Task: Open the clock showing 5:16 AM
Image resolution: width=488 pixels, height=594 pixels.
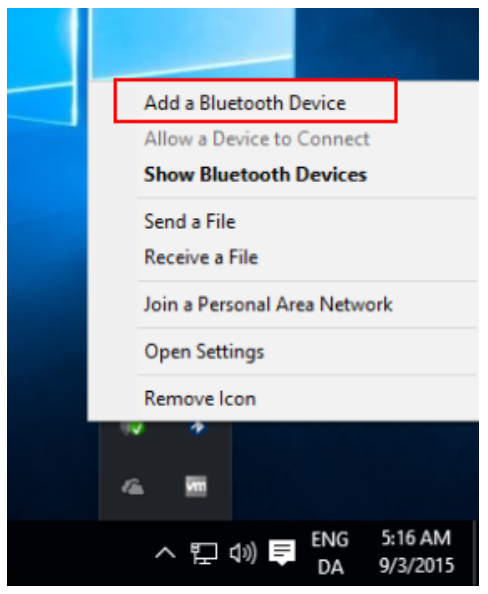Action: (x=416, y=552)
